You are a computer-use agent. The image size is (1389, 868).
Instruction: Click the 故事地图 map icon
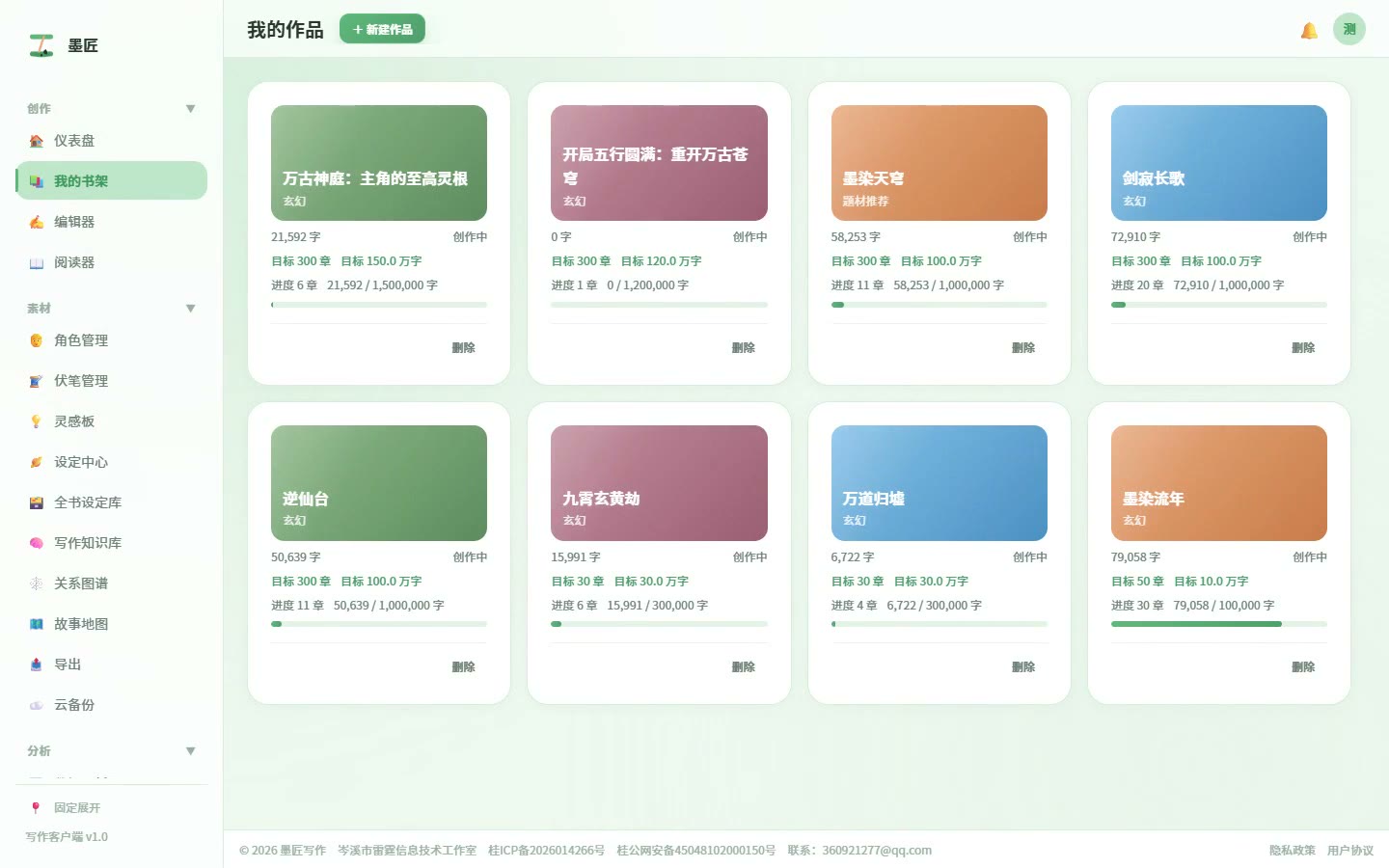coord(37,624)
